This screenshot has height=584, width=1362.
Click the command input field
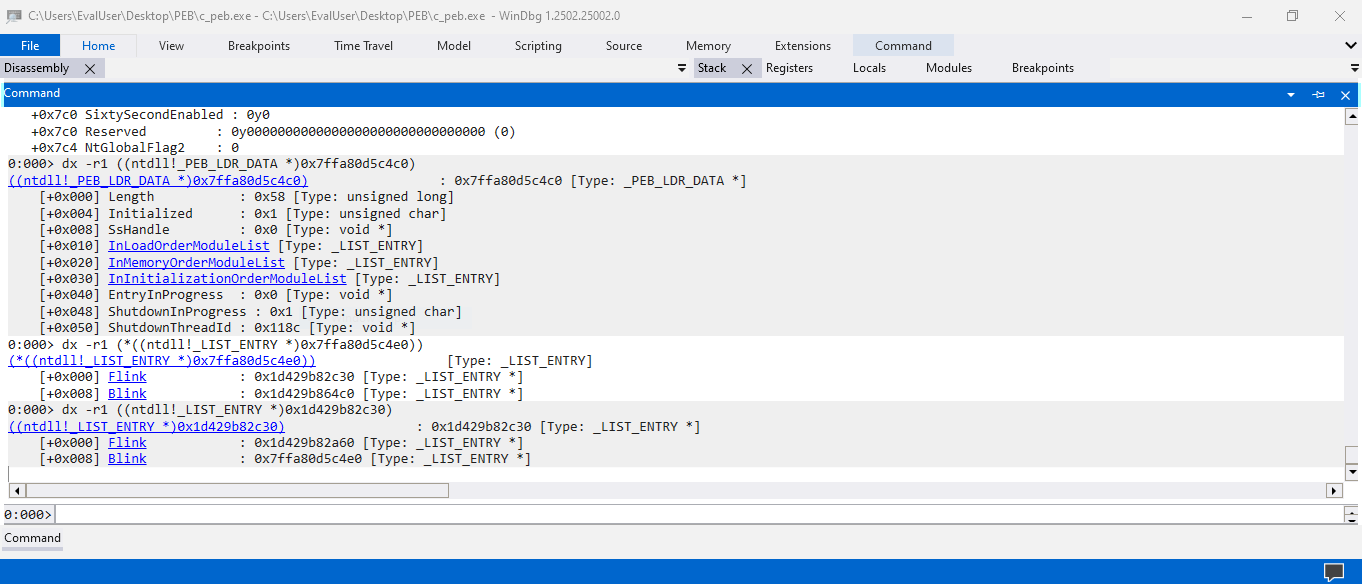pyautogui.click(x=700, y=514)
